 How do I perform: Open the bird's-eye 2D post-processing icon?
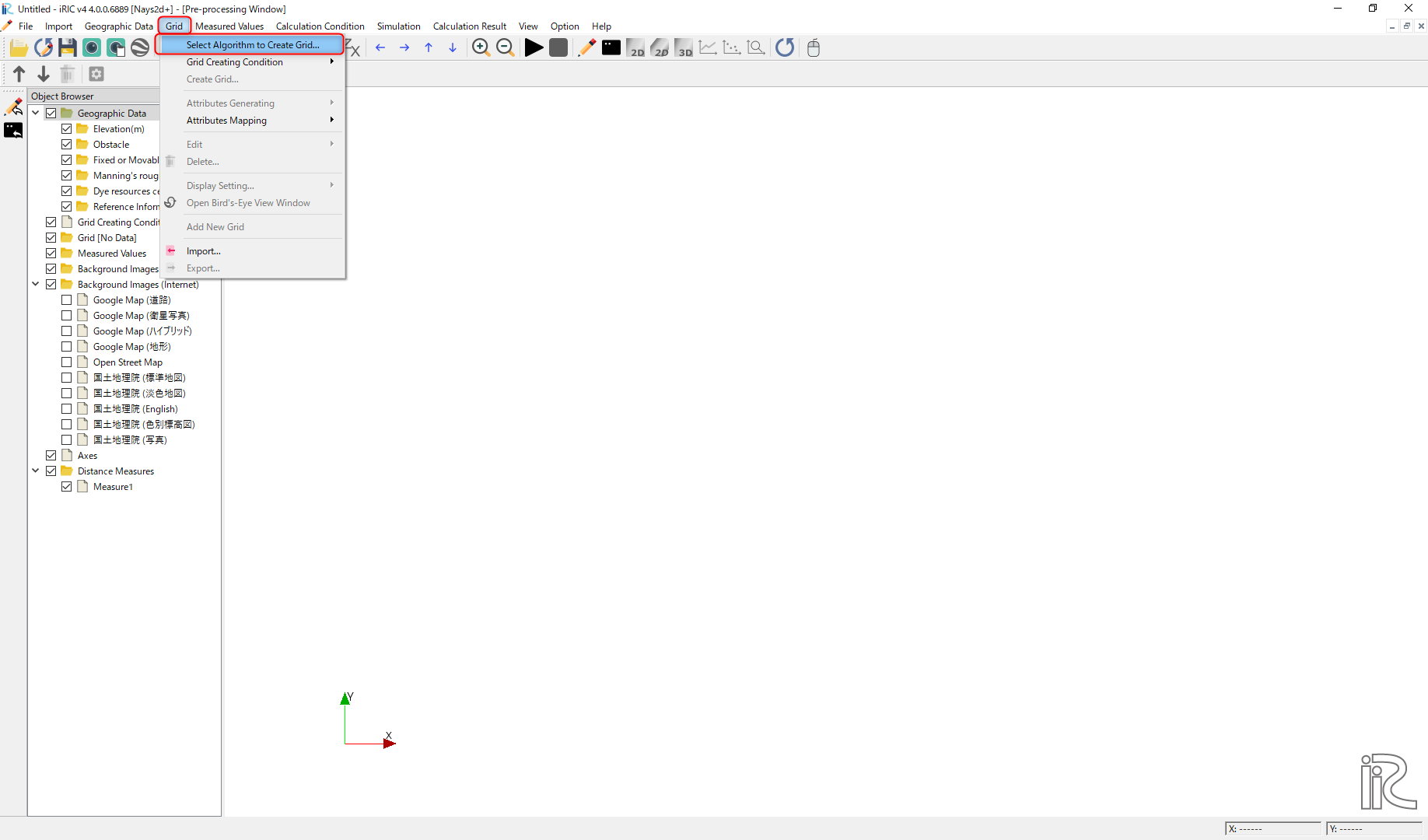click(x=660, y=48)
